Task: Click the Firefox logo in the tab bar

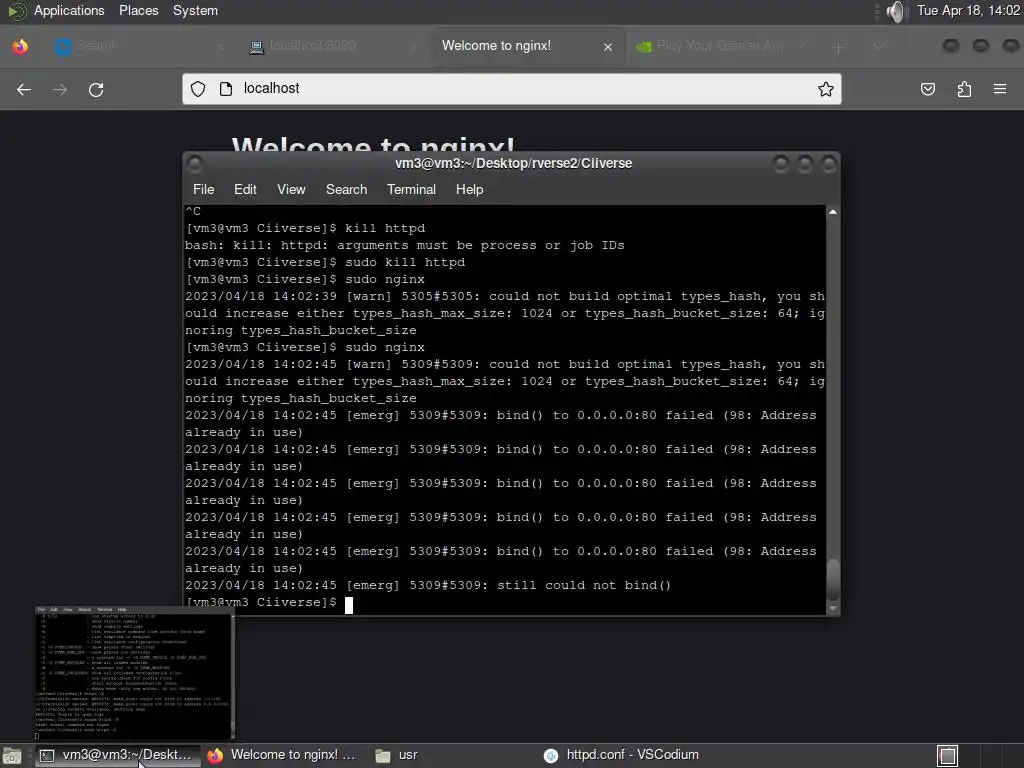Action: (20, 46)
